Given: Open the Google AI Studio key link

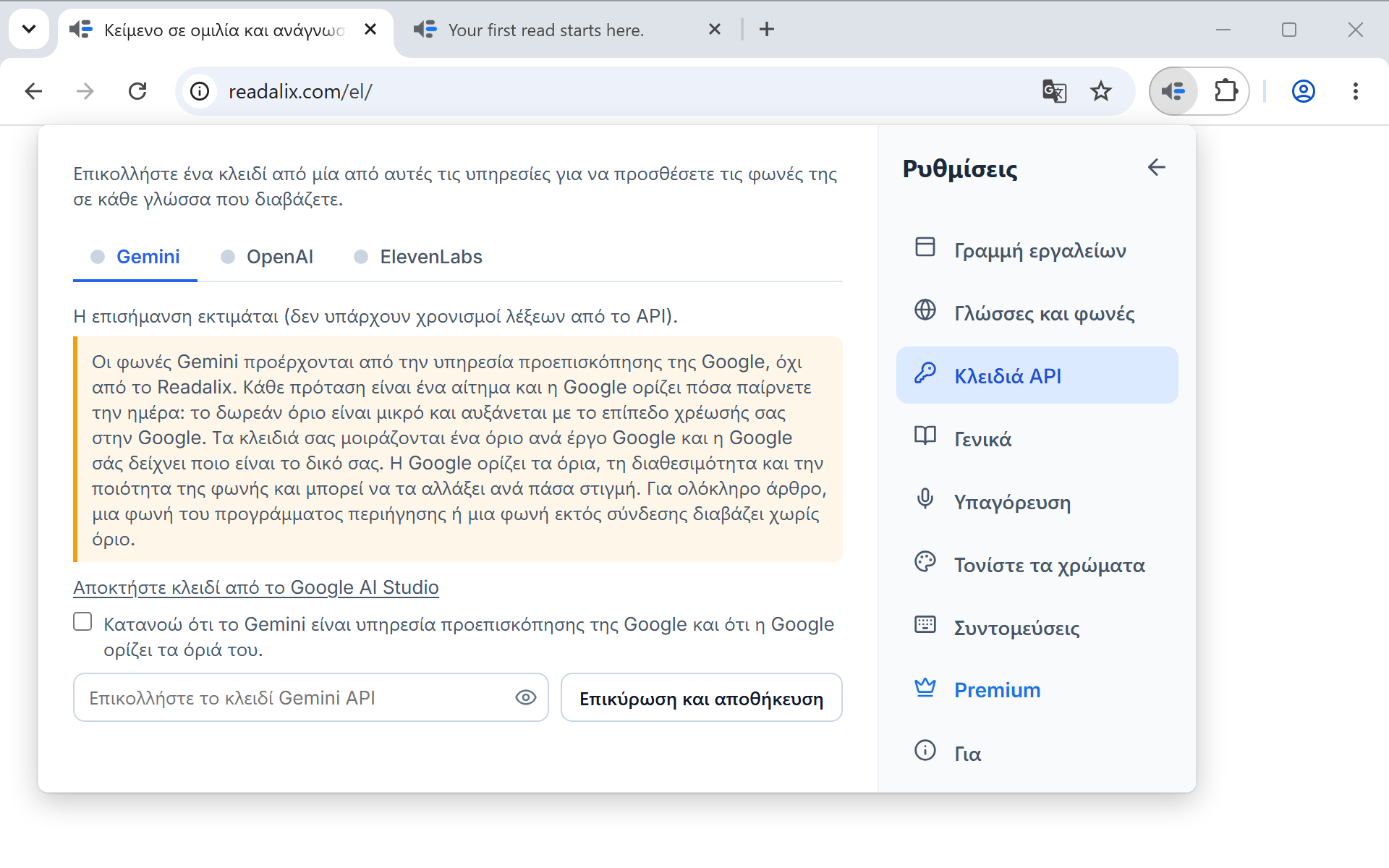Looking at the screenshot, I should [x=256, y=587].
